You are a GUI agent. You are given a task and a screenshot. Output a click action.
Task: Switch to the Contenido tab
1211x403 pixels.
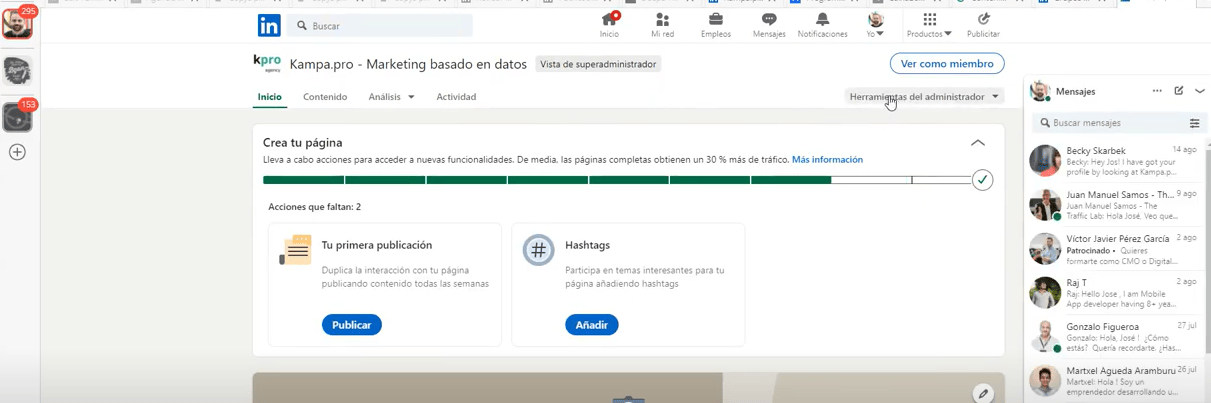pyautogui.click(x=325, y=97)
